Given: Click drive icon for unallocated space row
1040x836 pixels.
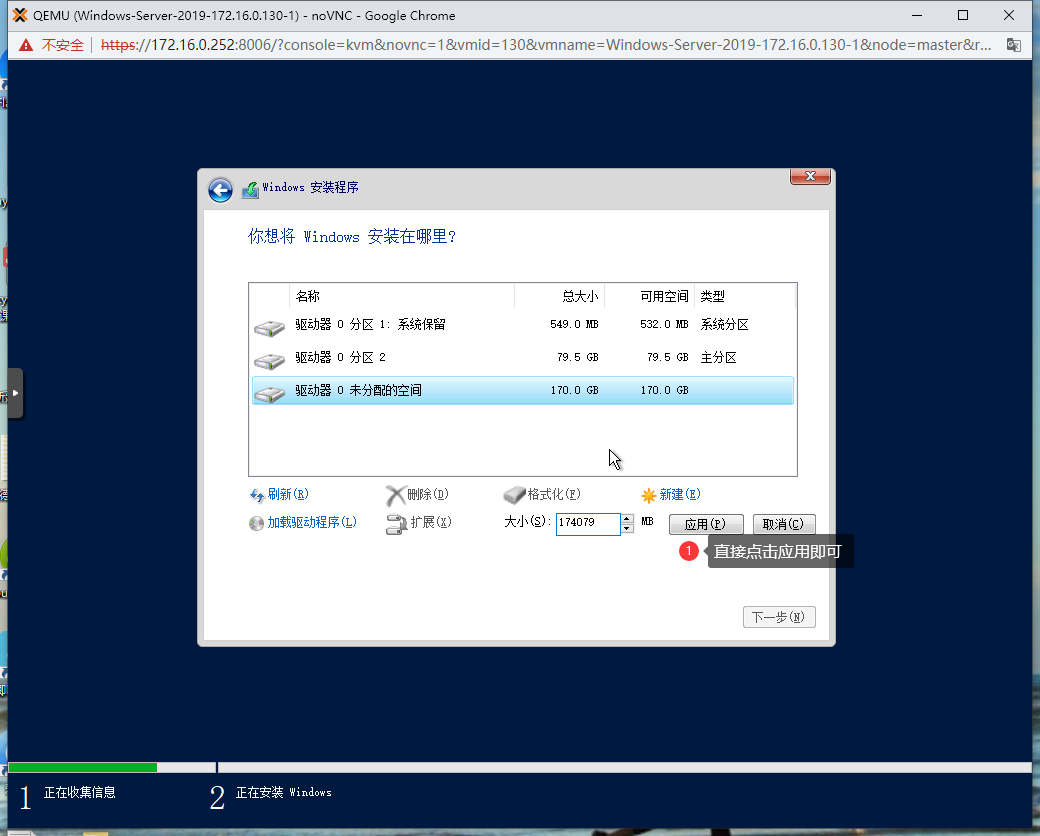Looking at the screenshot, I should click(269, 393).
